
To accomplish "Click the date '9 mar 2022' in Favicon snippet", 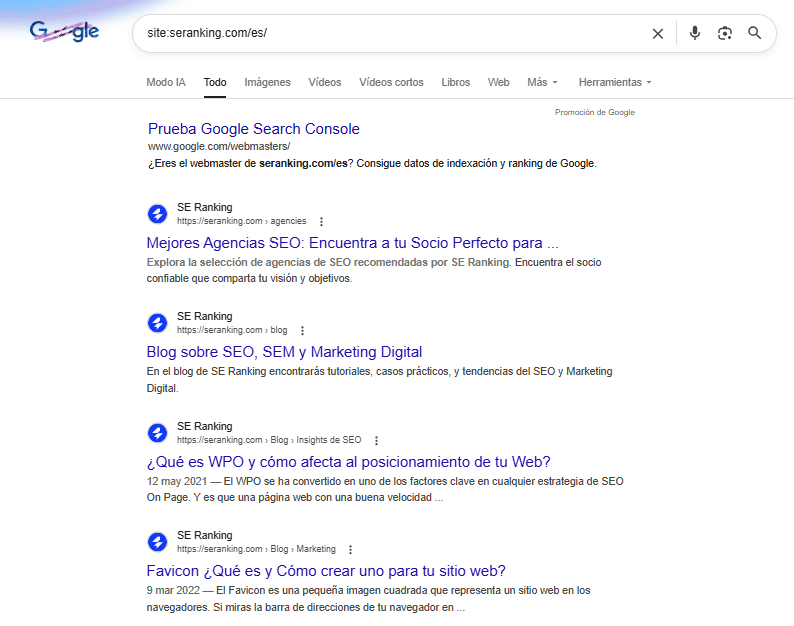I will pos(173,590).
